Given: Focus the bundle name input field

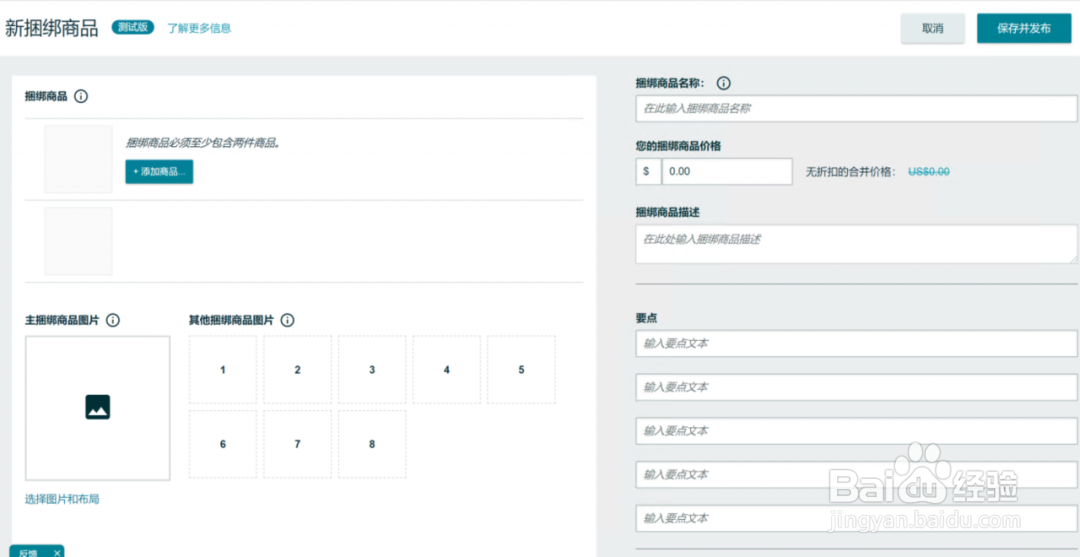Looking at the screenshot, I should coord(856,109).
